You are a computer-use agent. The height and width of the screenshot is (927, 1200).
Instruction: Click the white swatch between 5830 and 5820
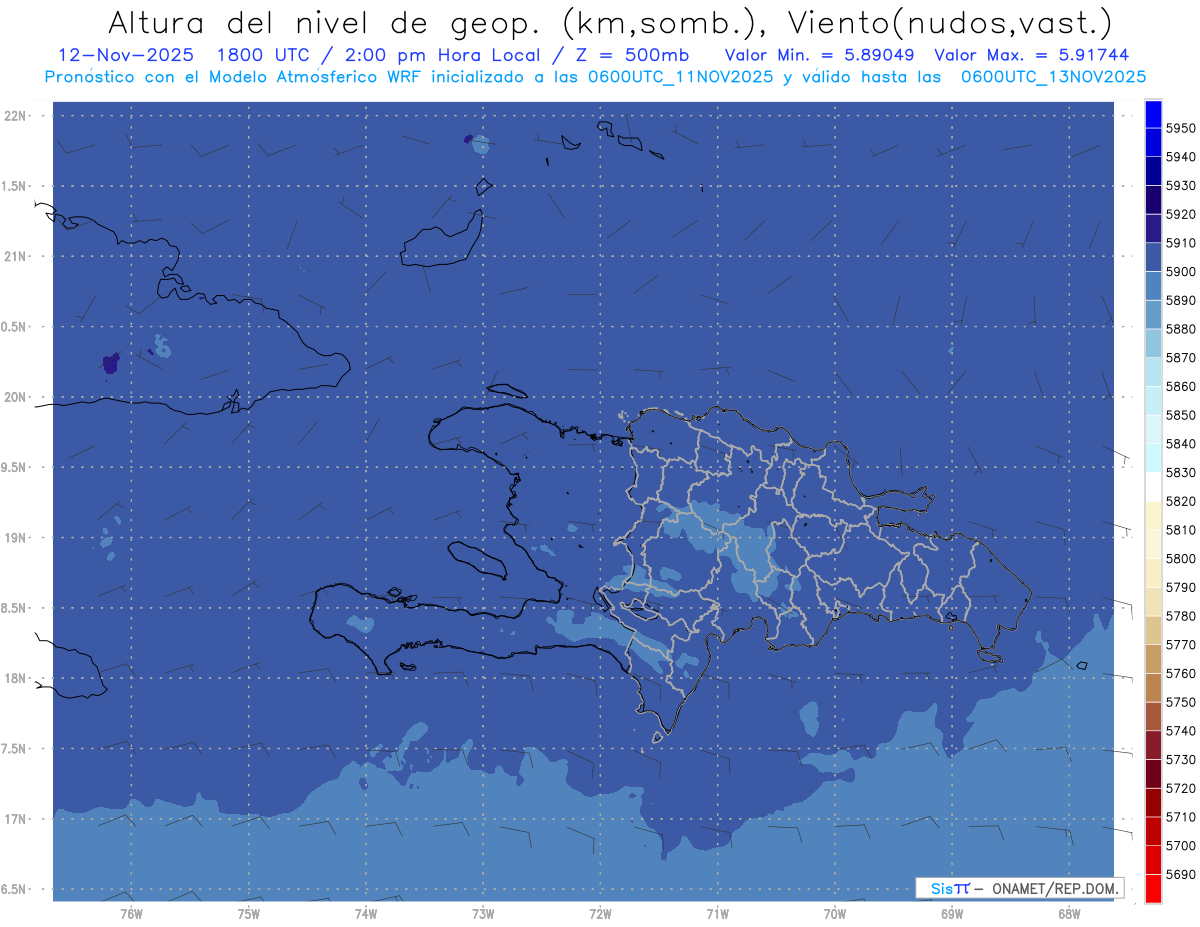(1153, 486)
